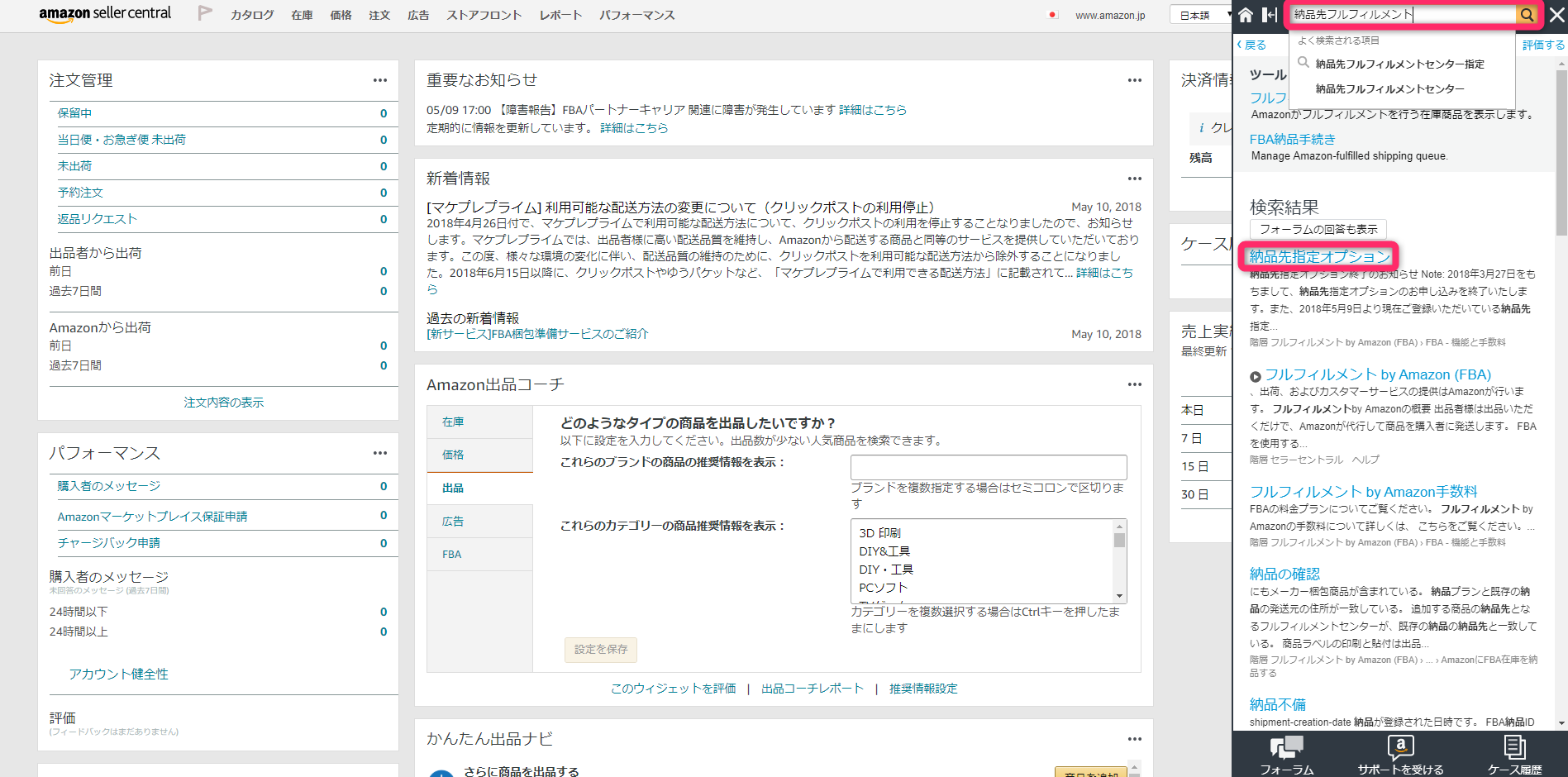Open the 納品先指定オプション search result link
This screenshot has width=1568, height=777.
click(1317, 256)
